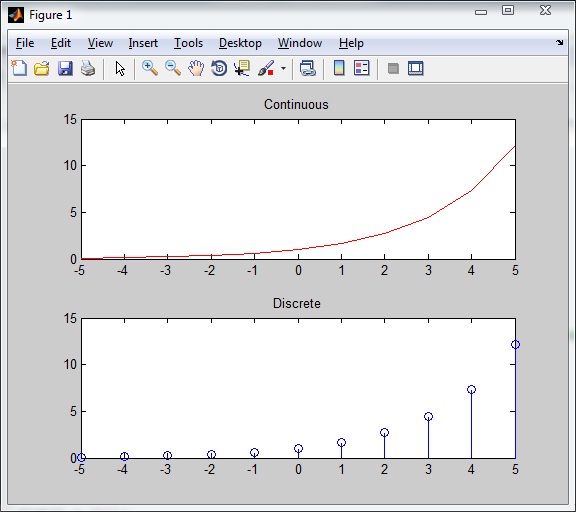576x512 pixels.
Task: Click the Link Plot icon
Action: click(307, 68)
